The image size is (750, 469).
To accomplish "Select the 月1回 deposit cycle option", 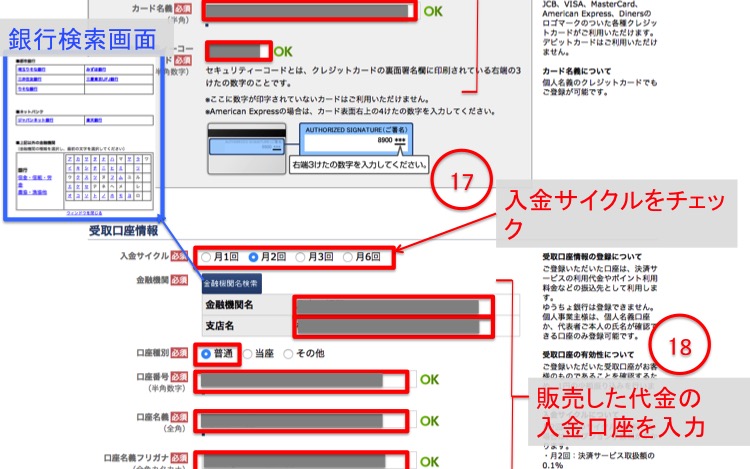I will point(206,257).
